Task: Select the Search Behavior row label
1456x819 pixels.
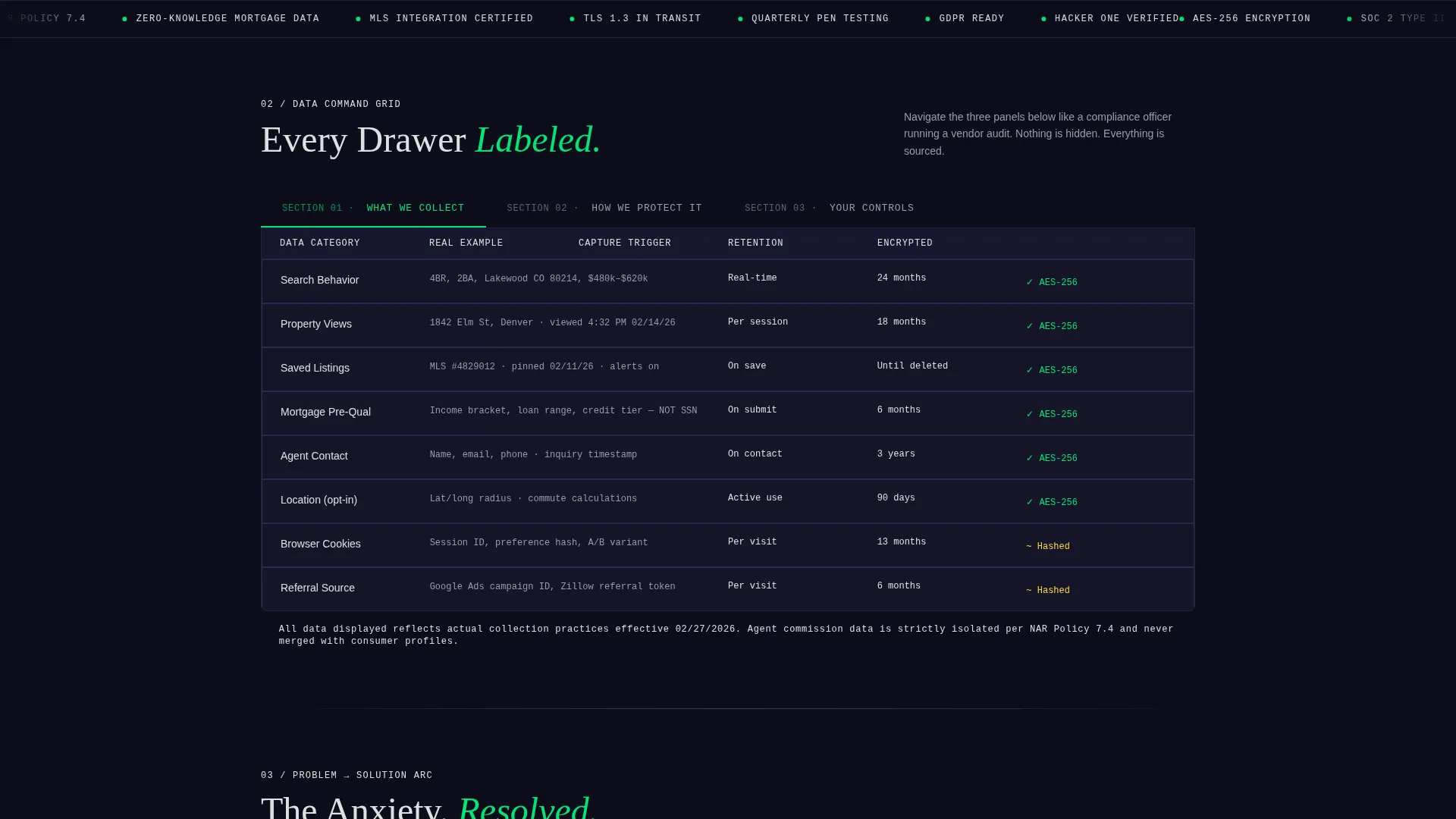Action: point(319,280)
